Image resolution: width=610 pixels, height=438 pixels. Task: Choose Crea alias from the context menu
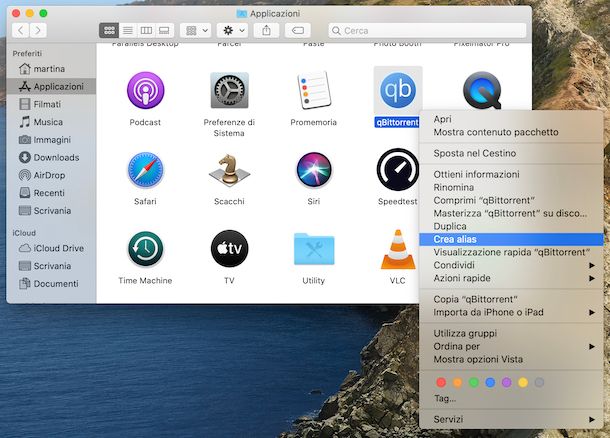click(x=511, y=239)
